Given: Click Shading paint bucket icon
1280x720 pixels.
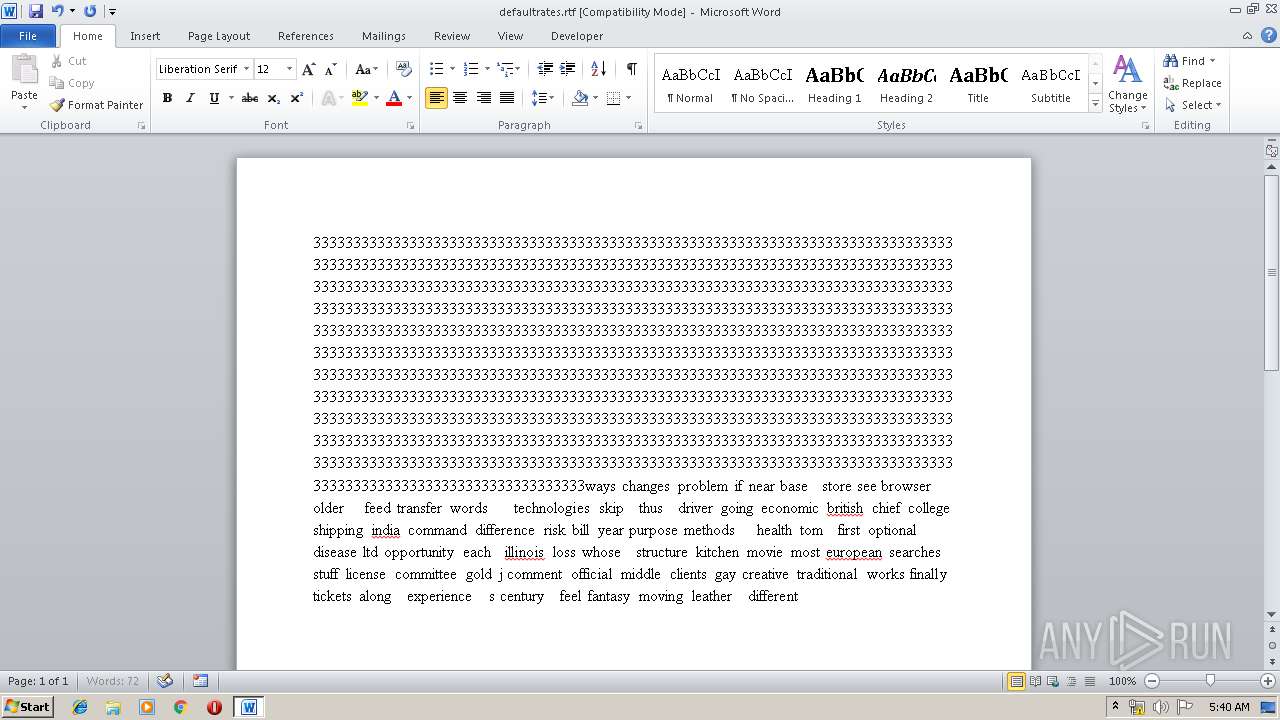Looking at the screenshot, I should (x=580, y=98).
